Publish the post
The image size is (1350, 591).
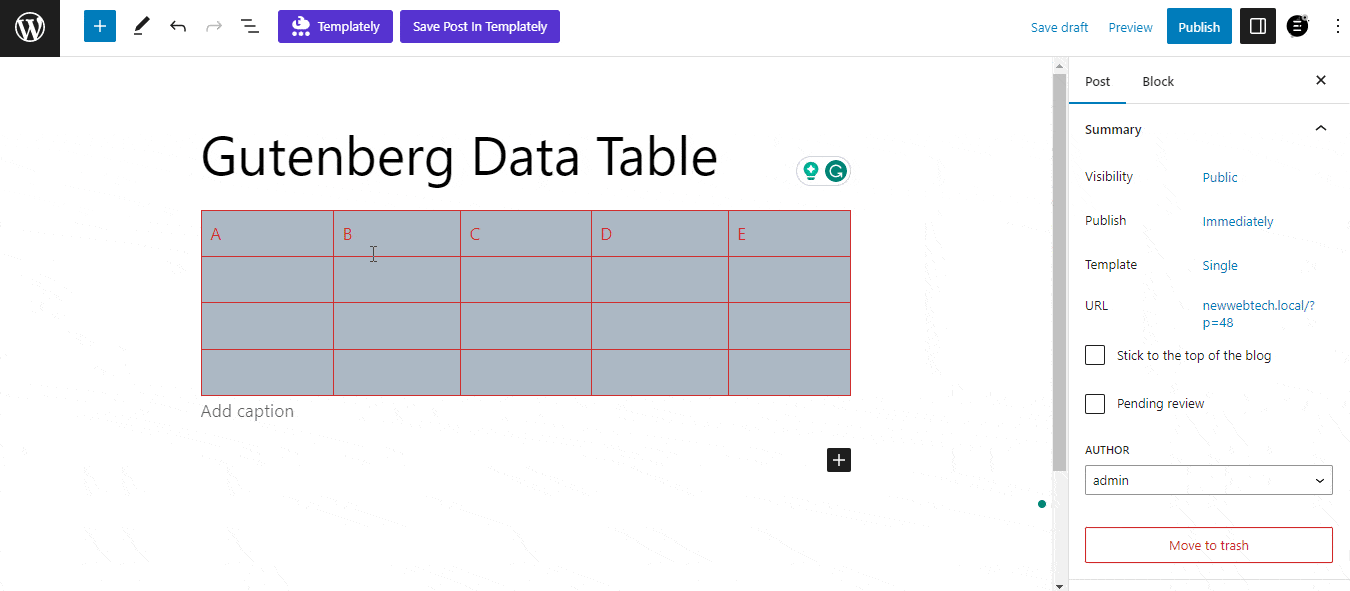point(1199,26)
